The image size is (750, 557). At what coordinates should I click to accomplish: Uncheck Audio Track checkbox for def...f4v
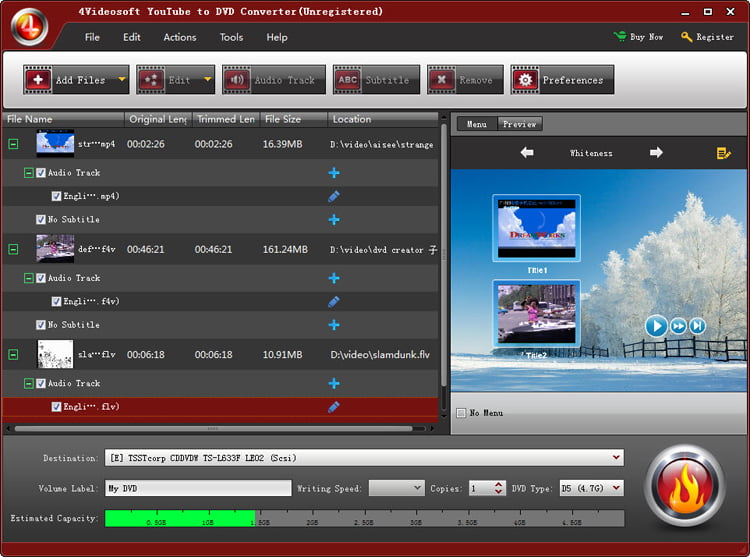41,278
